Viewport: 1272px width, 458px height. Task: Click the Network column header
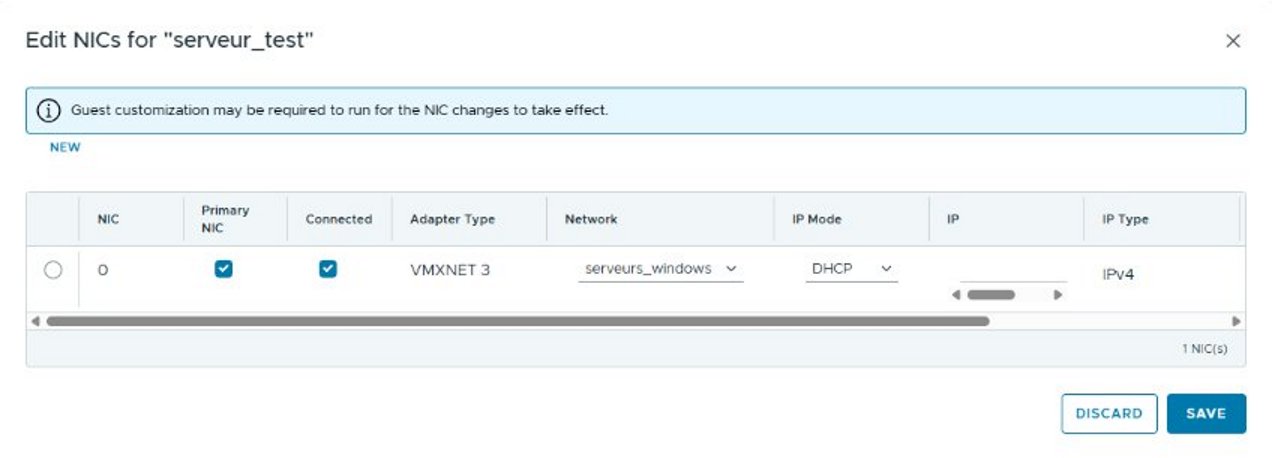(x=591, y=219)
